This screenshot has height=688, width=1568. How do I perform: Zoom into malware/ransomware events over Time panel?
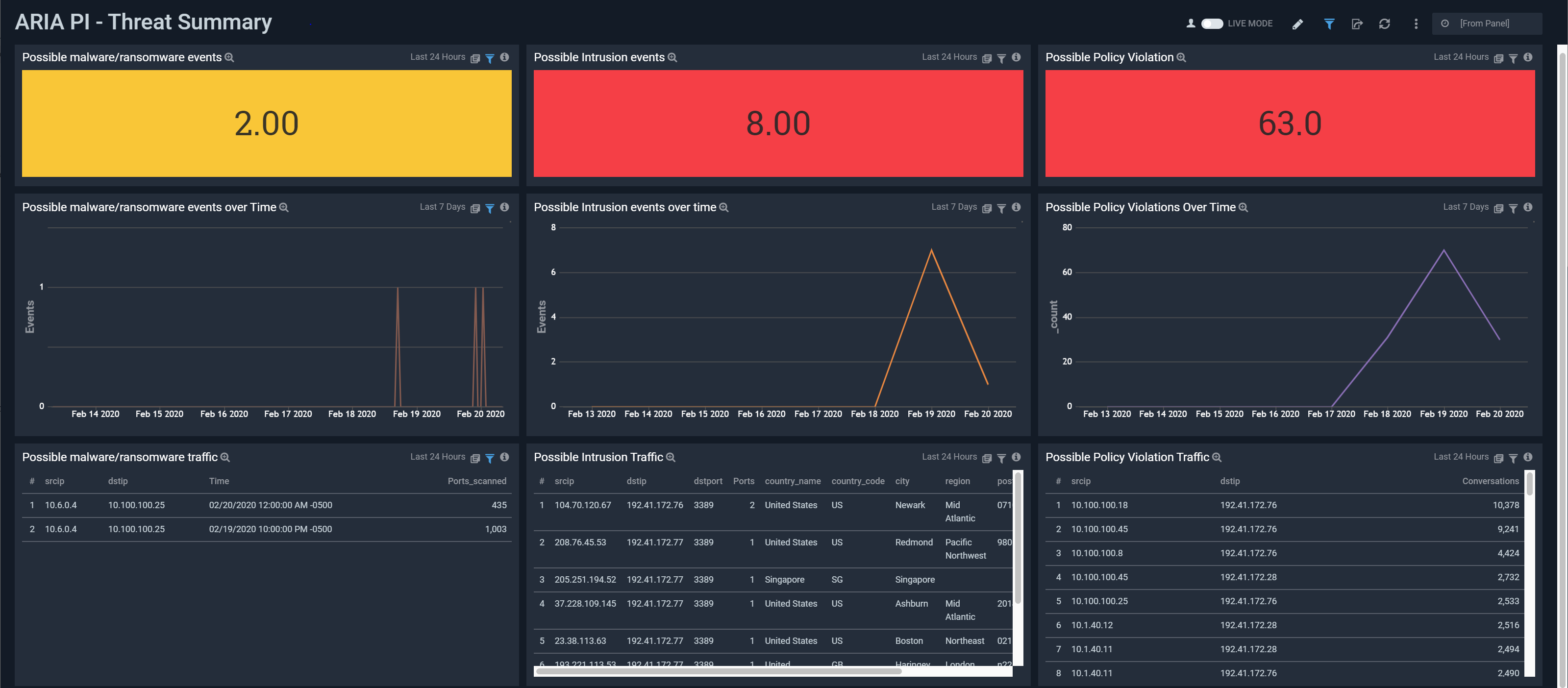click(x=284, y=207)
